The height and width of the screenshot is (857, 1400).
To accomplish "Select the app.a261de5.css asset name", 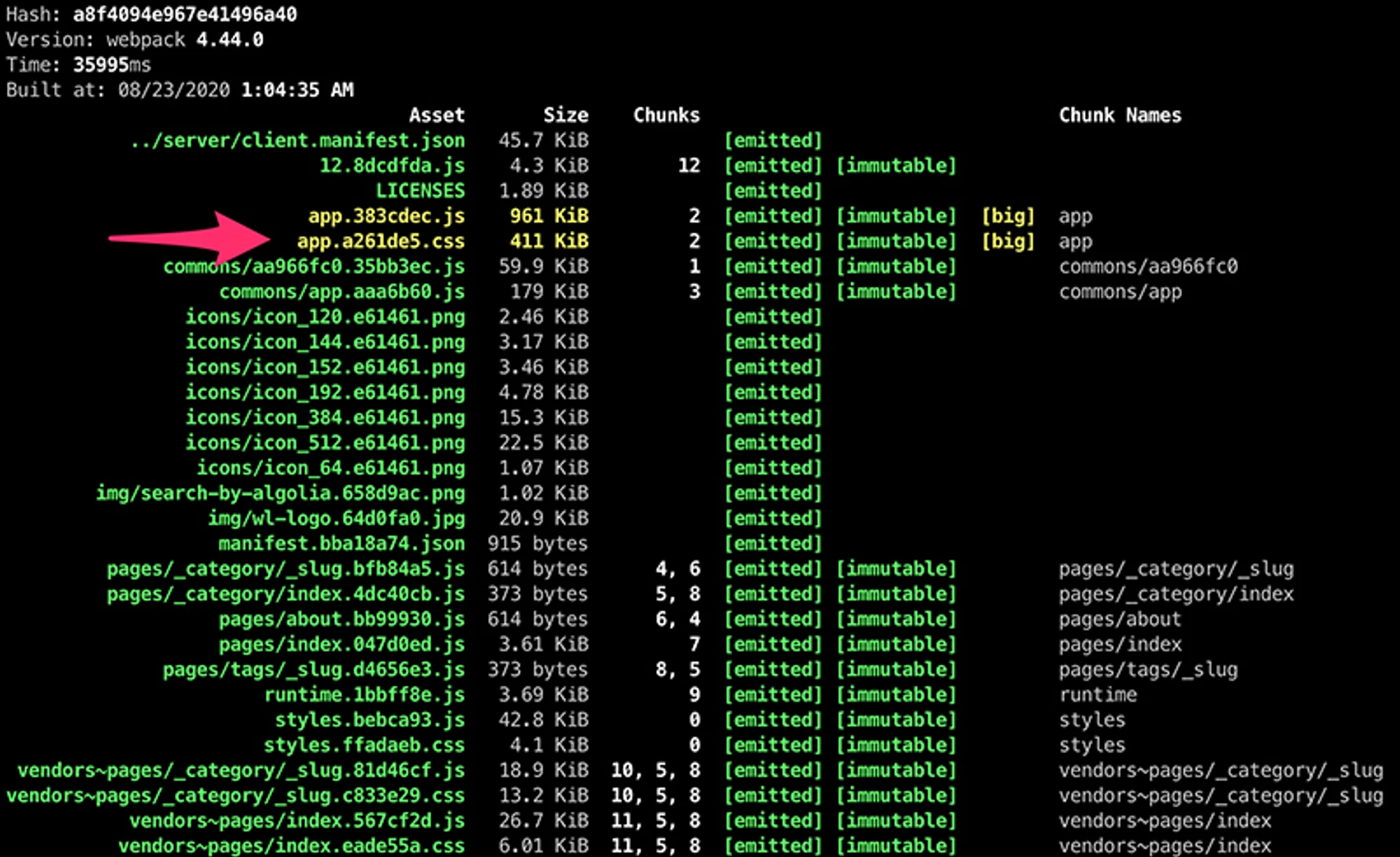I will click(381, 241).
